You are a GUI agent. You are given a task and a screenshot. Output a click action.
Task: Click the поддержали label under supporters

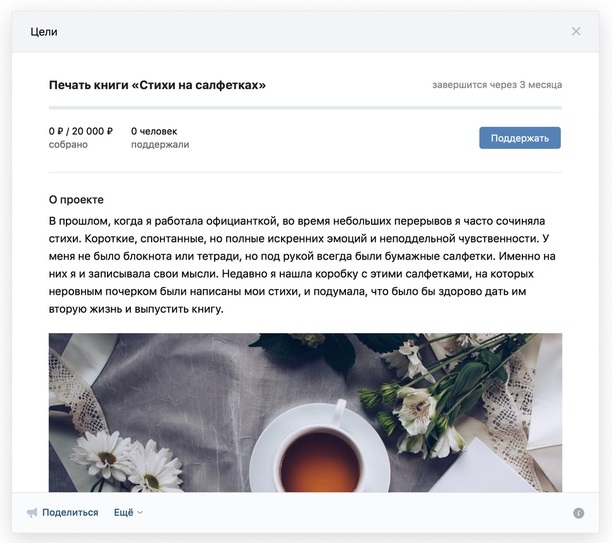(x=160, y=144)
